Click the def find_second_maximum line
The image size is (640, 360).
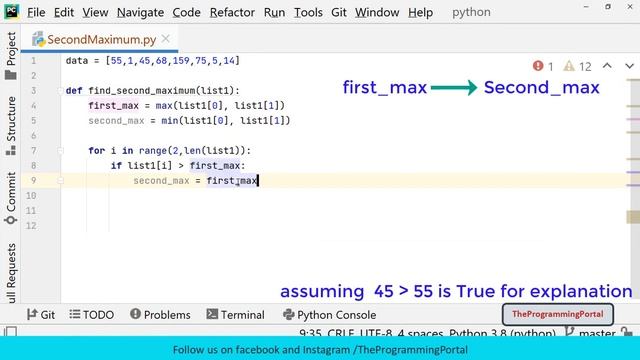click(153, 91)
